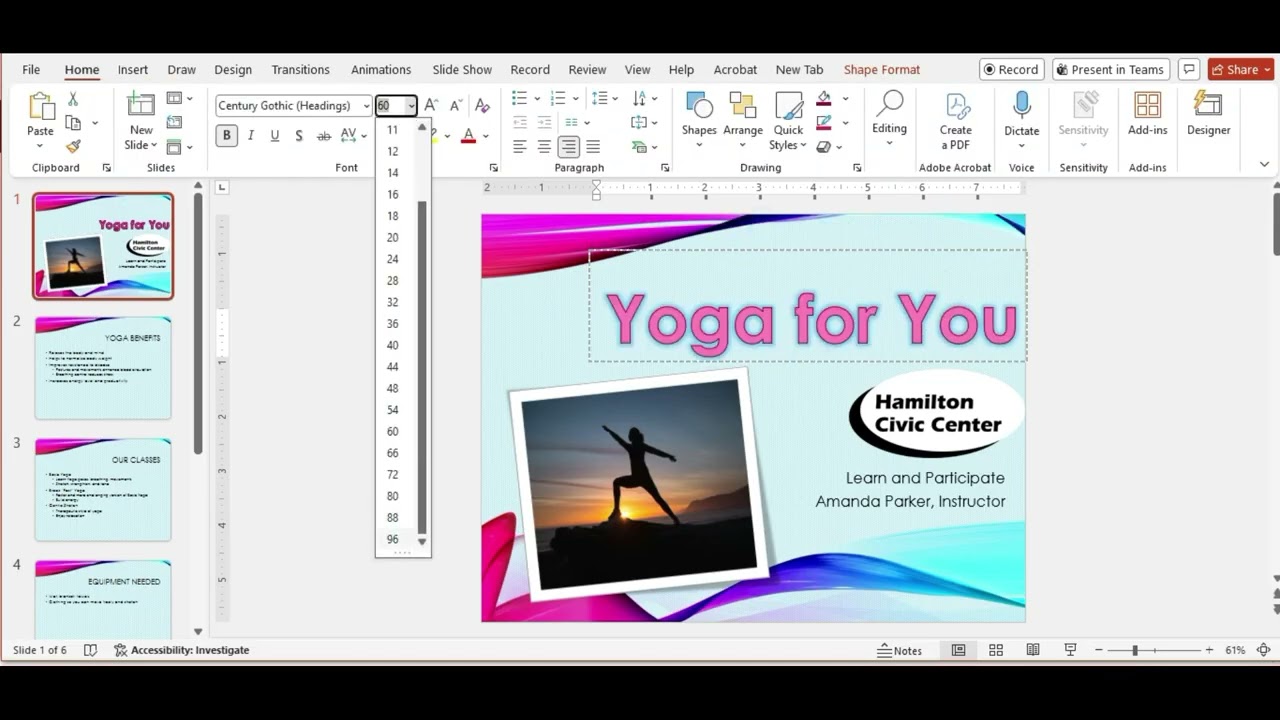
Task: Toggle the Notes pane
Action: [x=900, y=650]
